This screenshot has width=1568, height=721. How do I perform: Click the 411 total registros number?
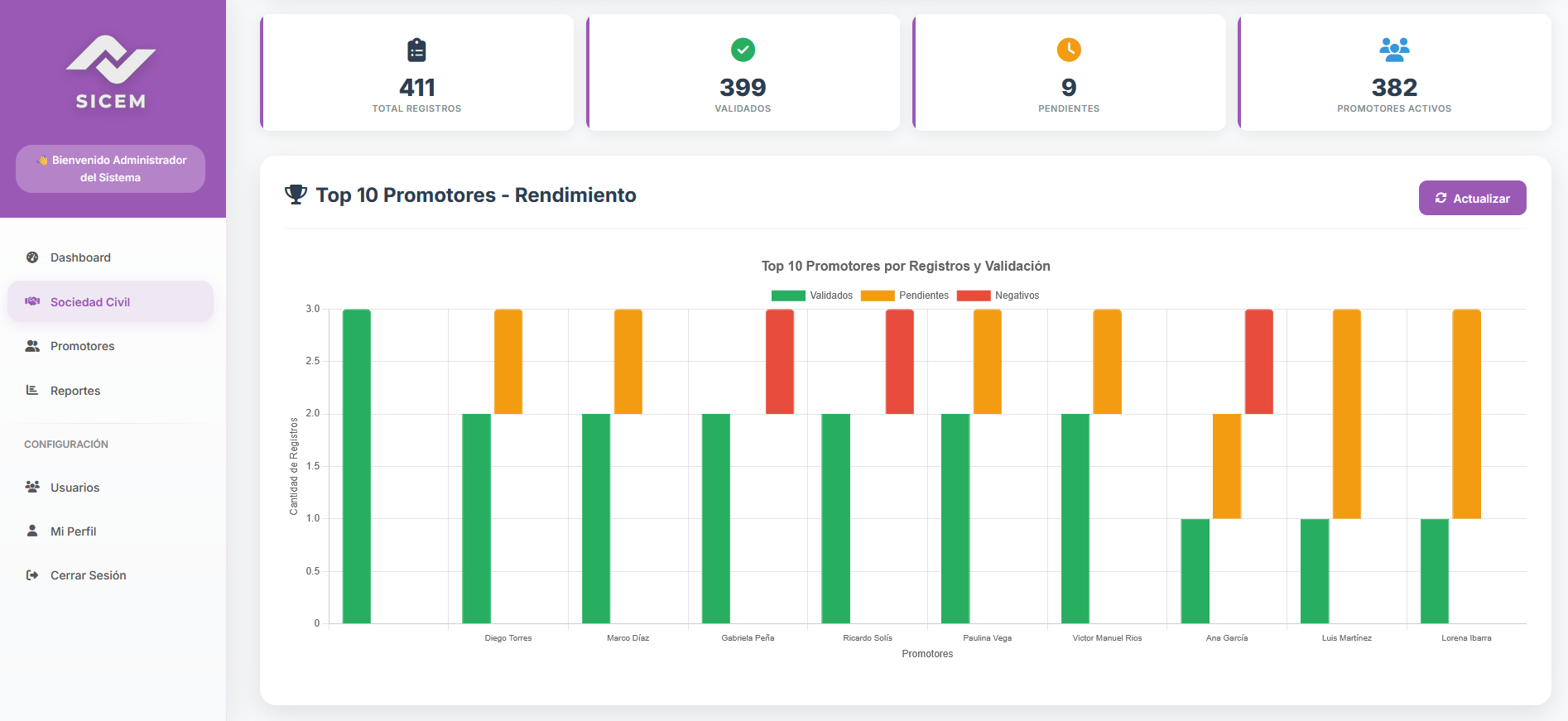point(417,87)
